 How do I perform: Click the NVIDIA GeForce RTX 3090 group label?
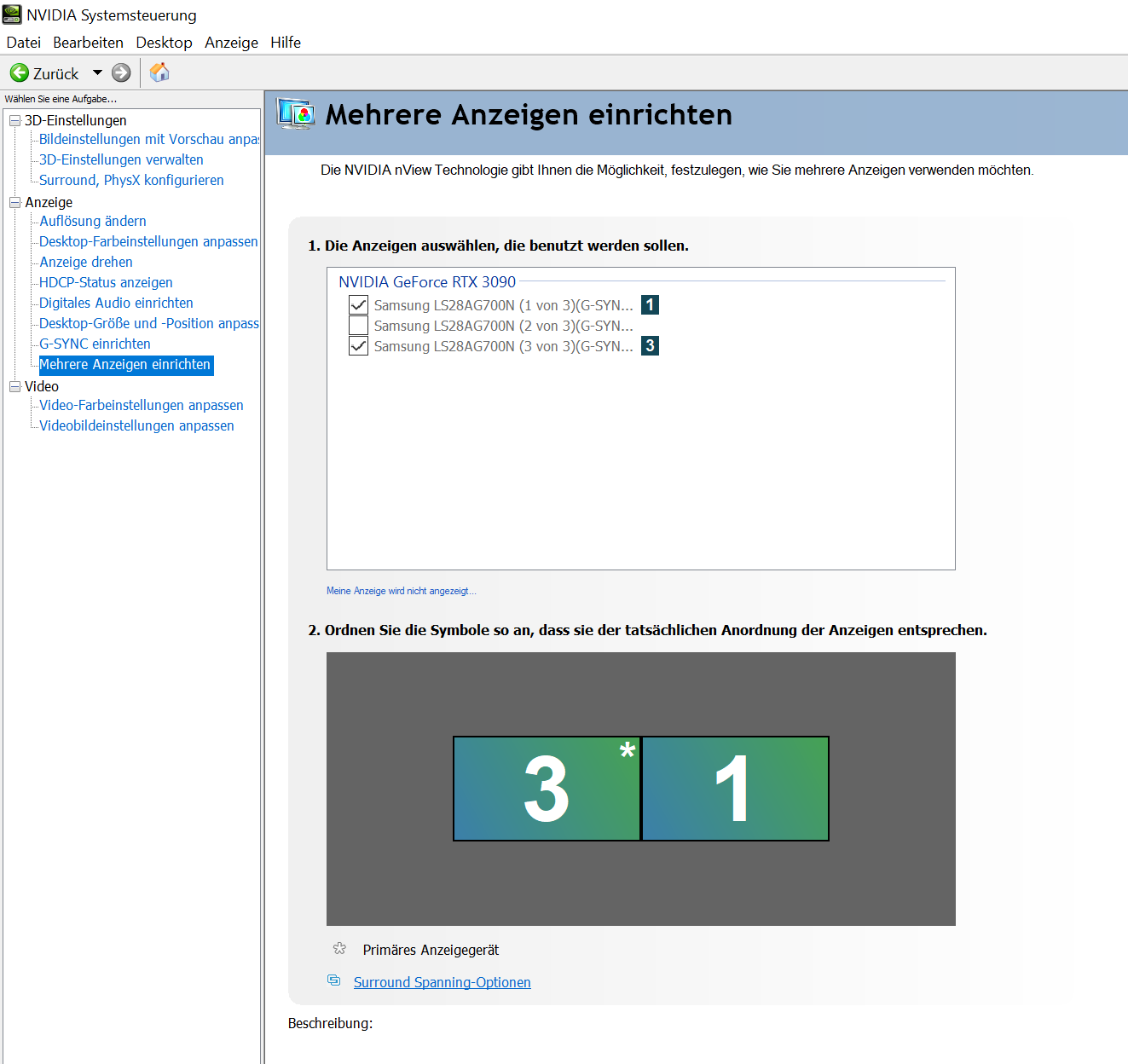tap(427, 282)
